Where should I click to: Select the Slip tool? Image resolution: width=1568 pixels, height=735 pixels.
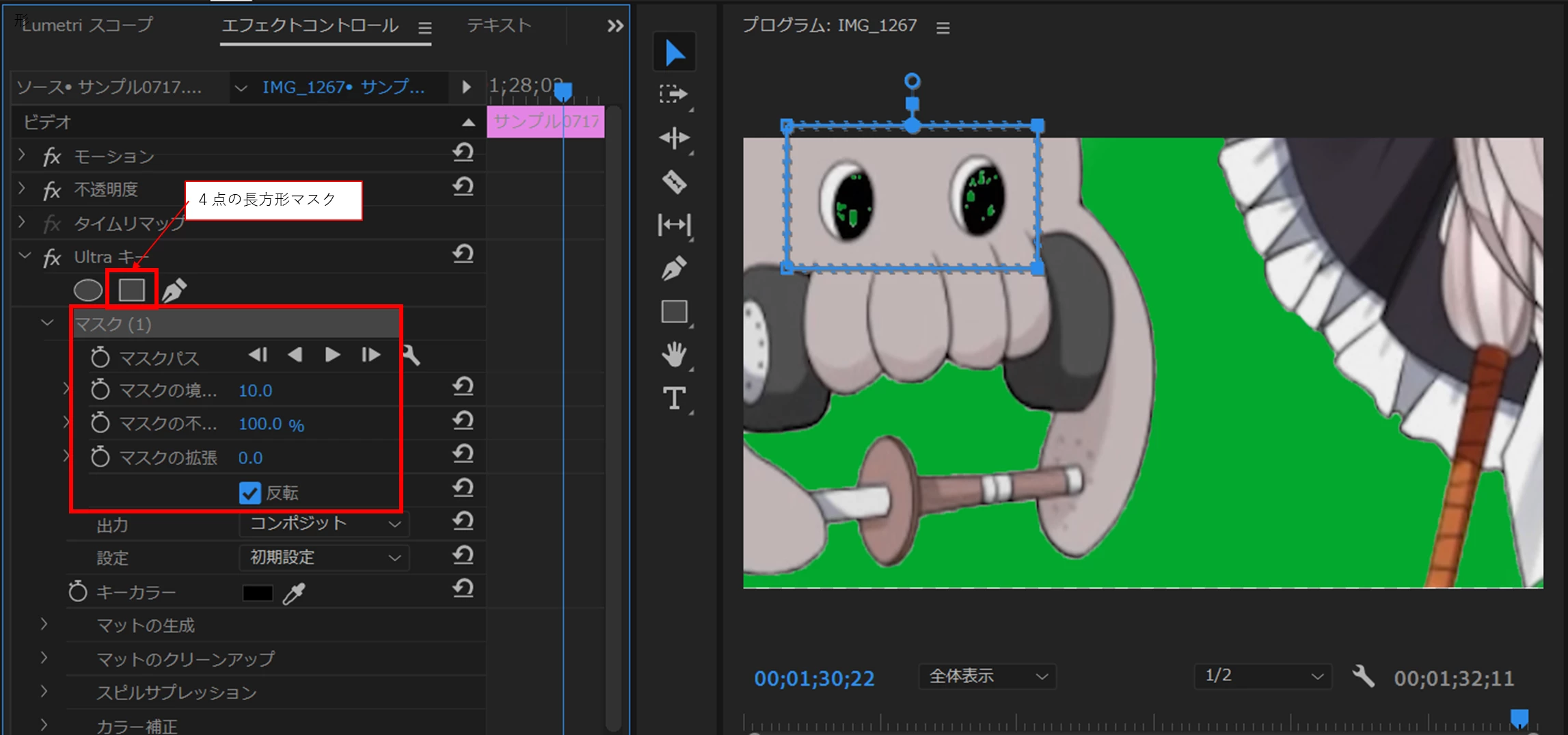[x=674, y=225]
